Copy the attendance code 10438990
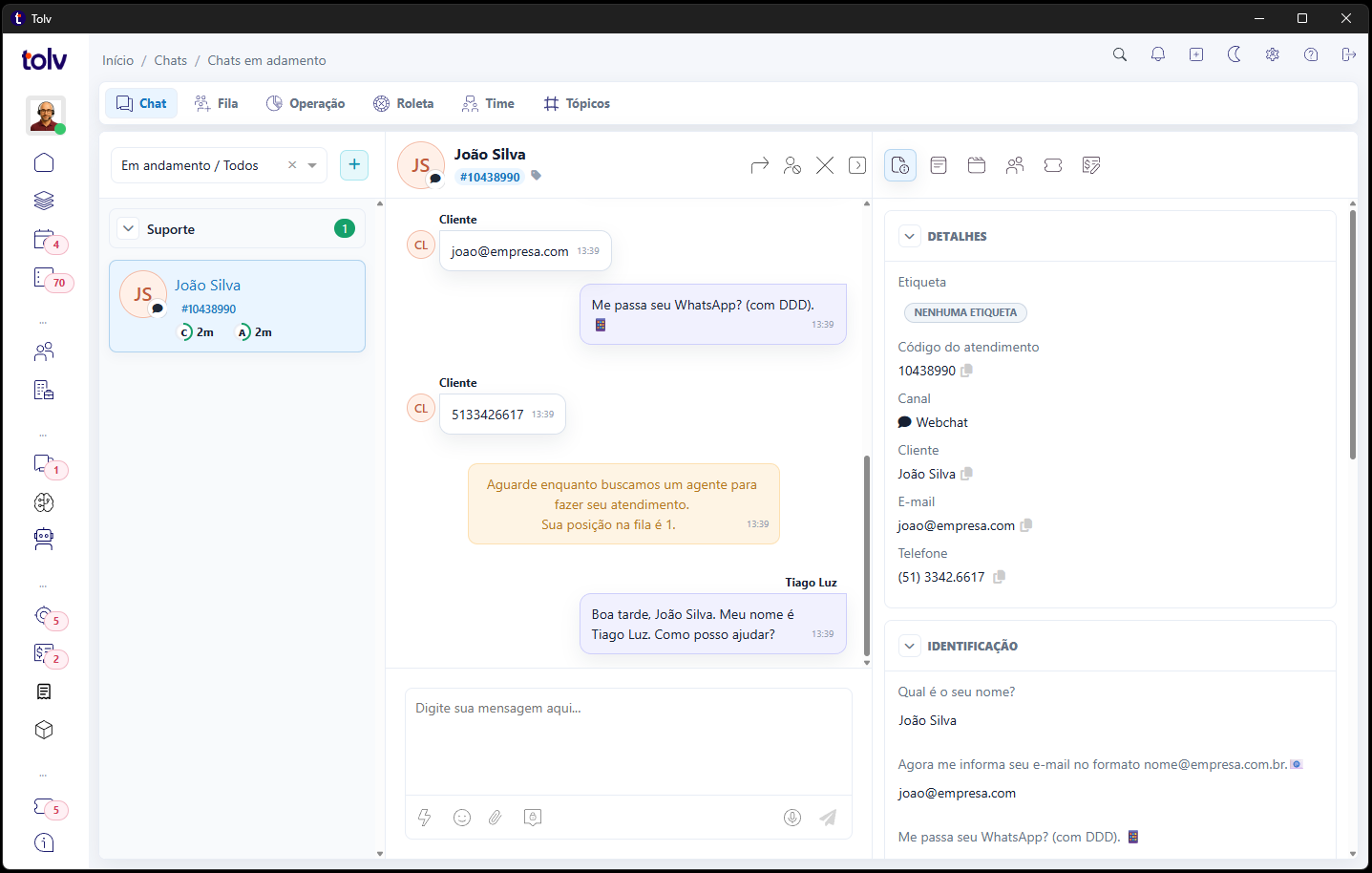 (967, 371)
